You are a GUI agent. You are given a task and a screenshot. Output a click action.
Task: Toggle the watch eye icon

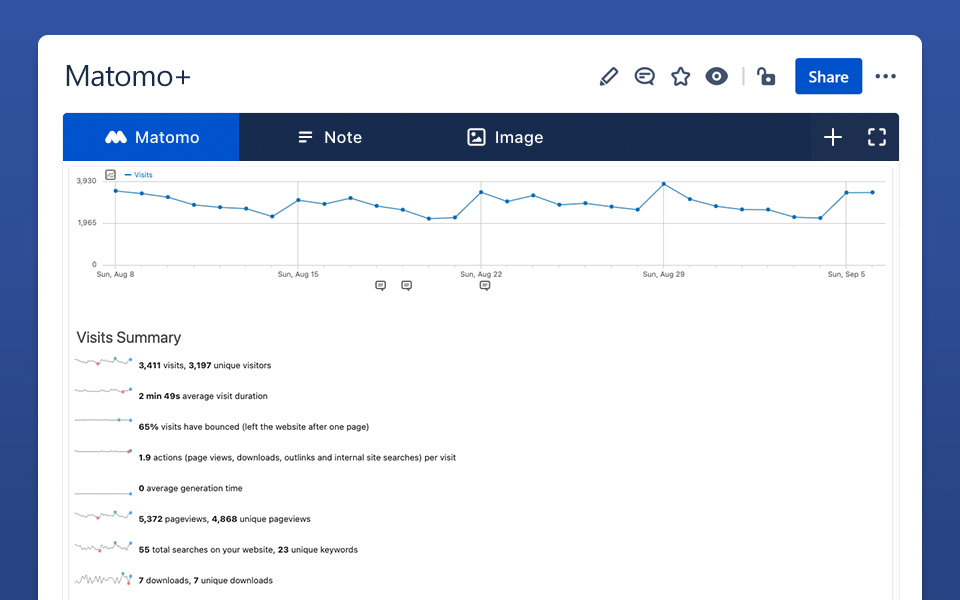tap(716, 77)
